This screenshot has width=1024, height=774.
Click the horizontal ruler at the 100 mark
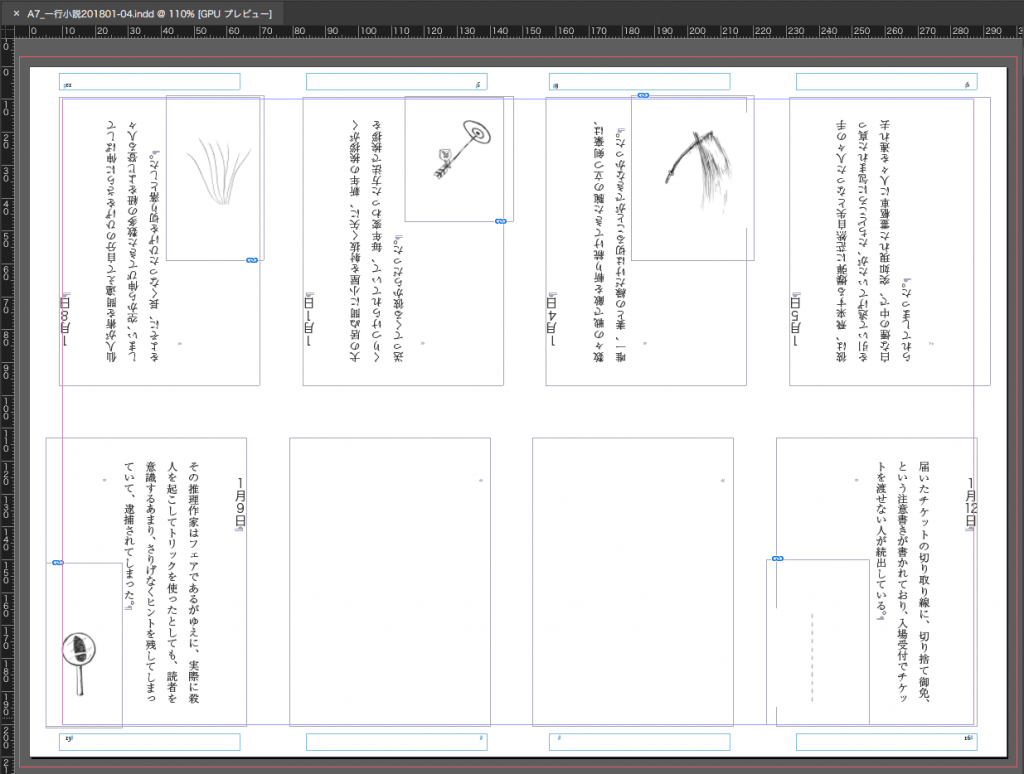[368, 31]
